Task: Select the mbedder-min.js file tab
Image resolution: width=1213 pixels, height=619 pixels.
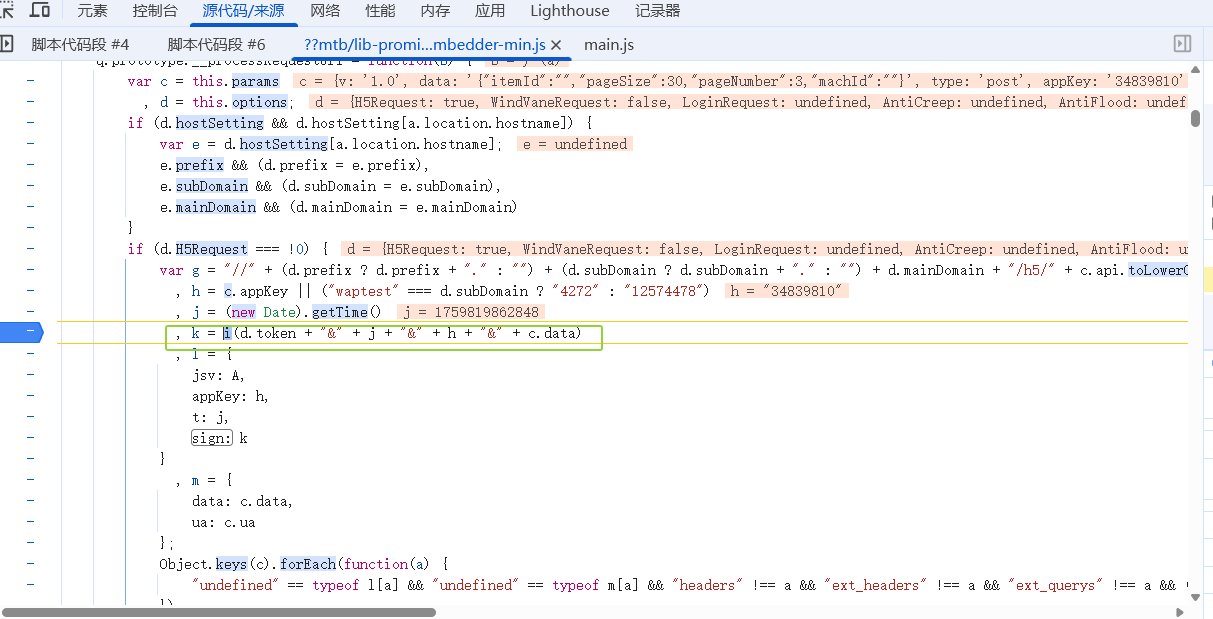Action: [x=424, y=45]
